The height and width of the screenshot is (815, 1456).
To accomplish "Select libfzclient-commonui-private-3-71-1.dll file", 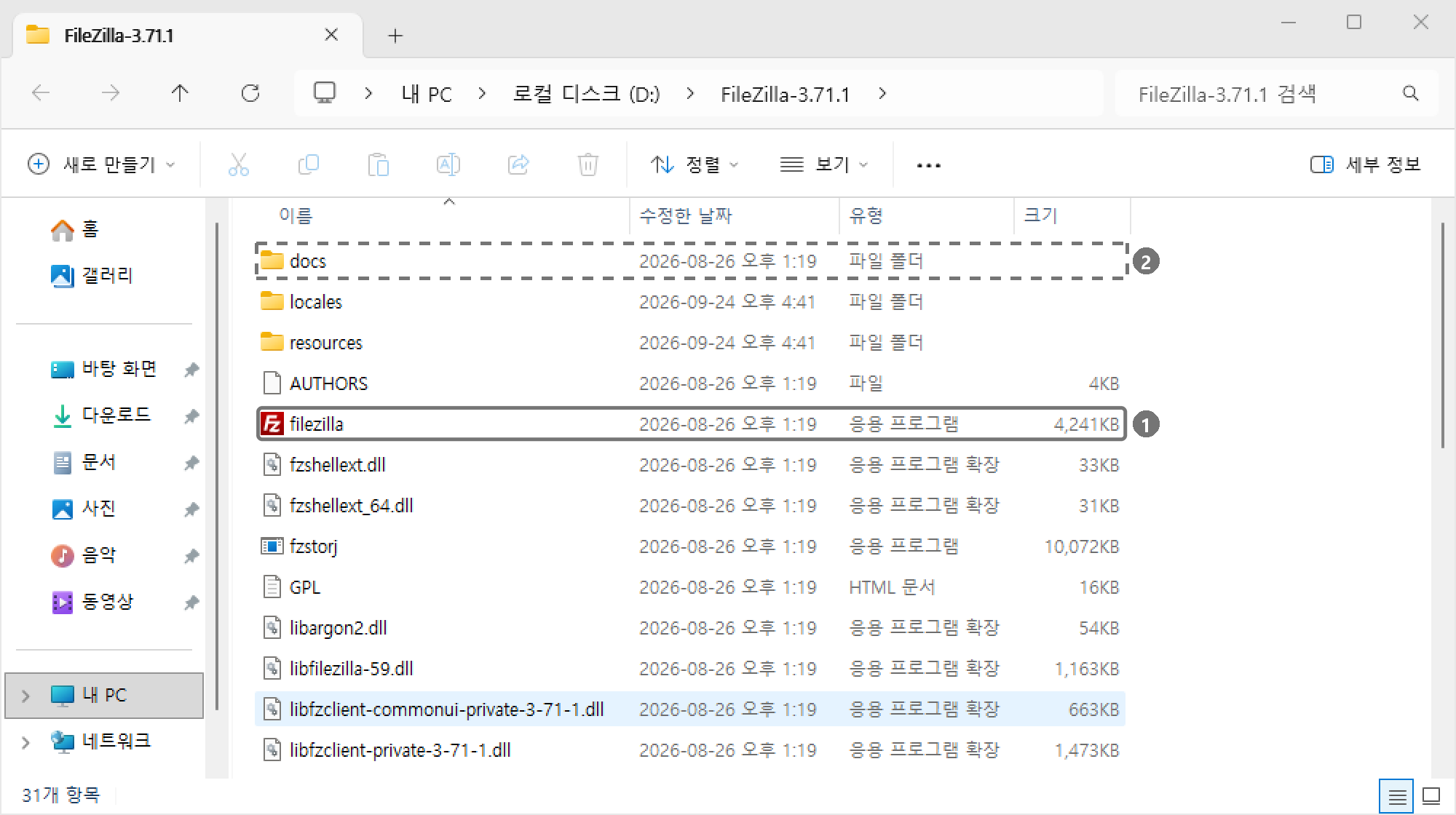I will pos(690,709).
